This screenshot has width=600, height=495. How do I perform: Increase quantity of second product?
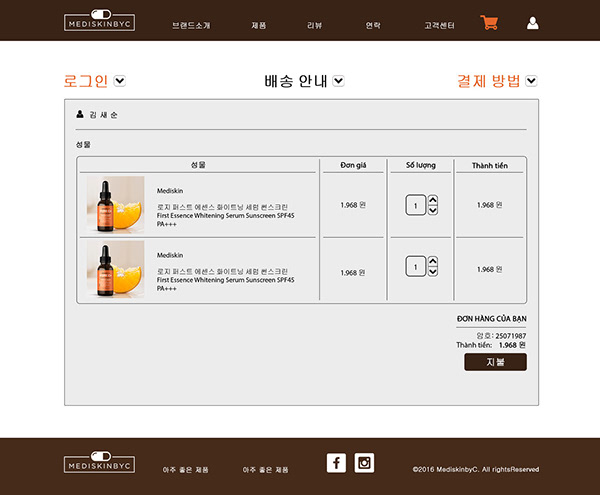pyautogui.click(x=432, y=262)
